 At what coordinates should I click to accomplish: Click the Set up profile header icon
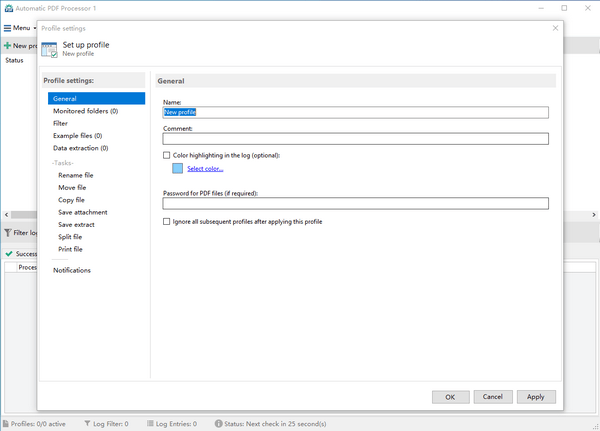coord(49,49)
